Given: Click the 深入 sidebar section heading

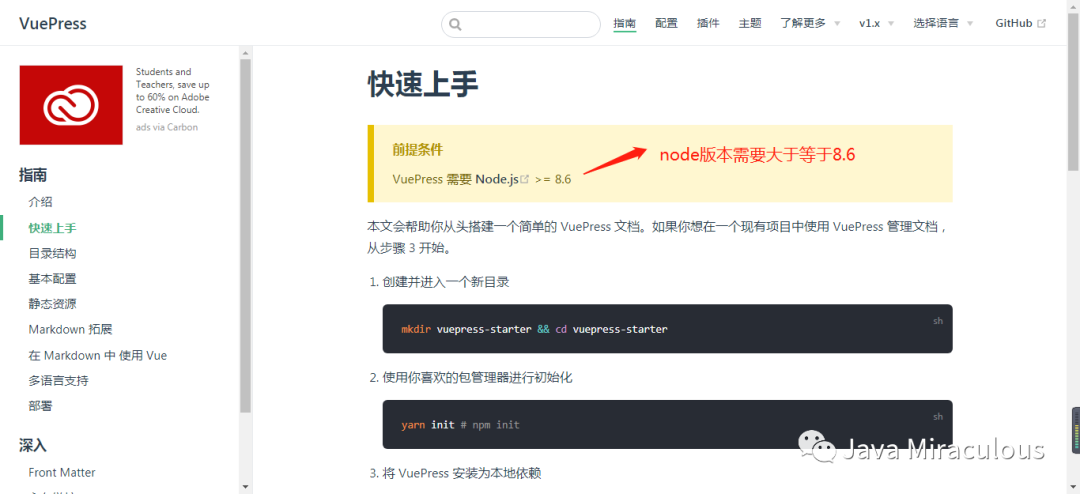Looking at the screenshot, I should pos(33,445).
